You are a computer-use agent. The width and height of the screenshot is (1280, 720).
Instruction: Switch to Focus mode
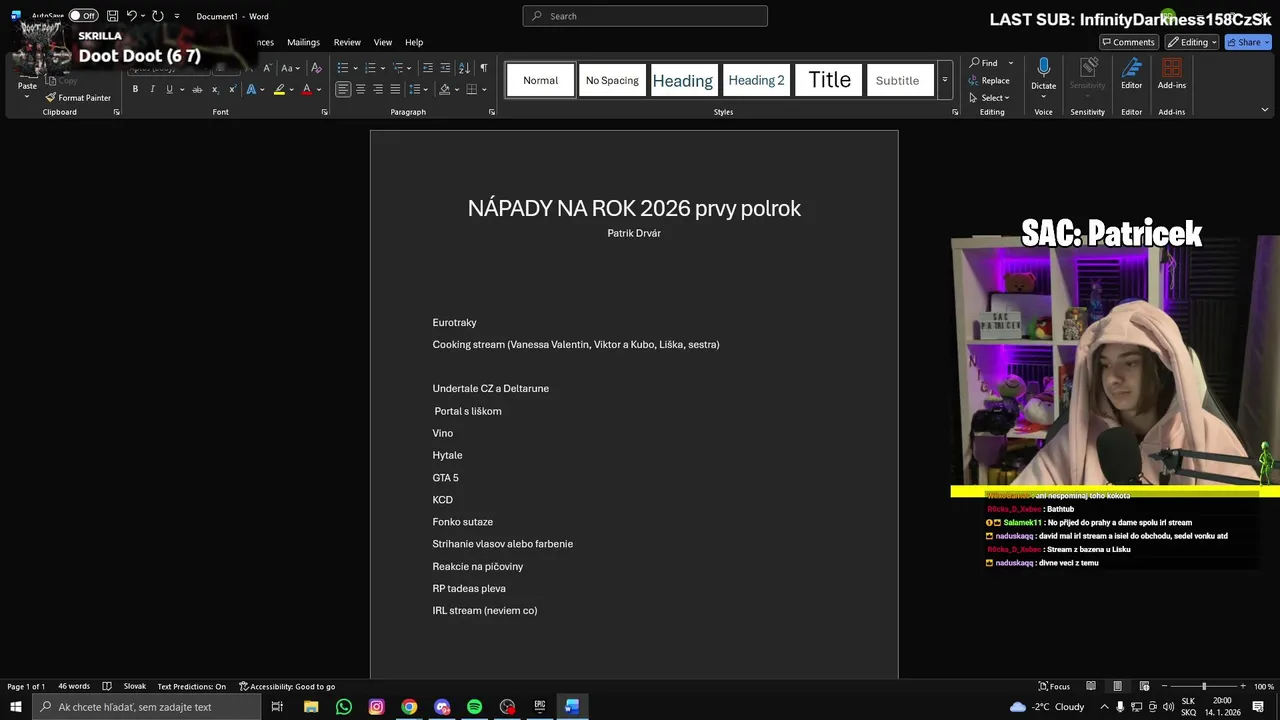(x=1054, y=686)
